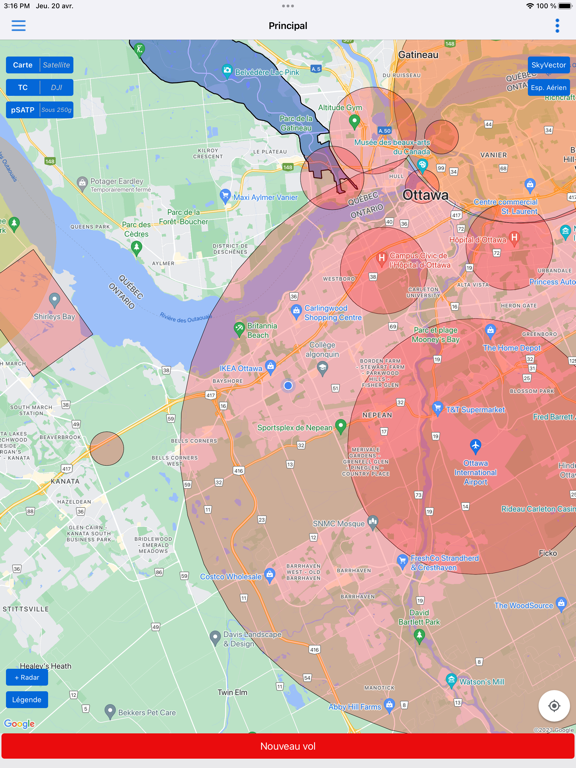Tap the Ottawa city label
576x768 pixels.
point(425,195)
